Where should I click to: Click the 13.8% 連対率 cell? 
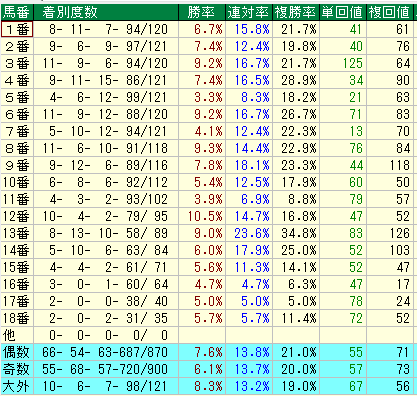249,352
